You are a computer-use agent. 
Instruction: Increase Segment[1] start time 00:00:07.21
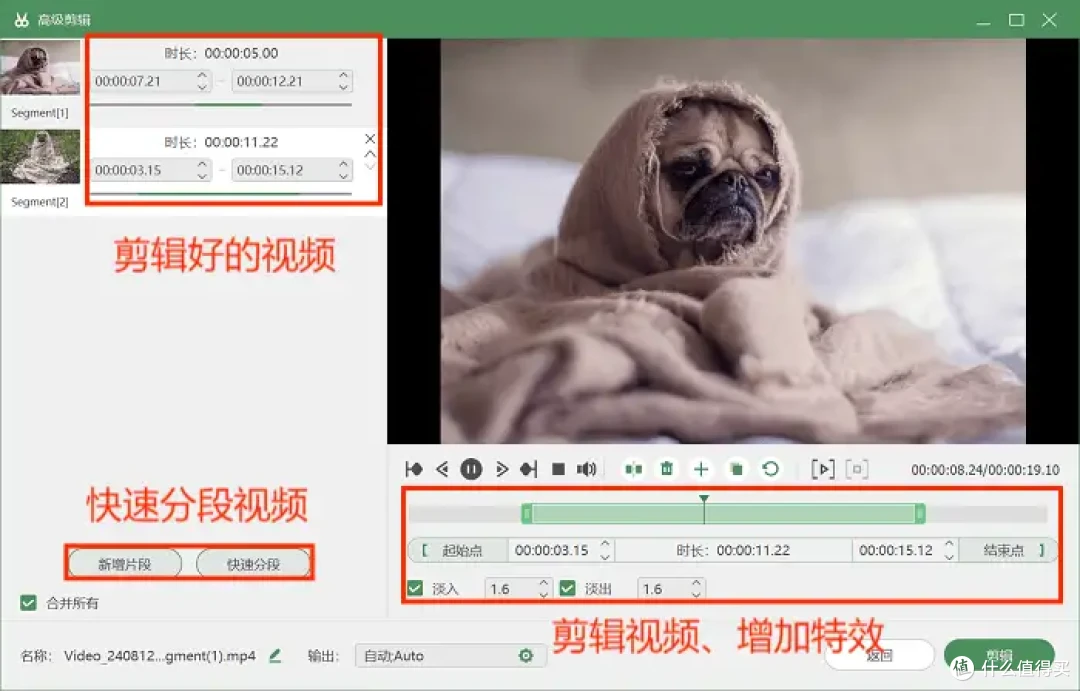tap(202, 75)
